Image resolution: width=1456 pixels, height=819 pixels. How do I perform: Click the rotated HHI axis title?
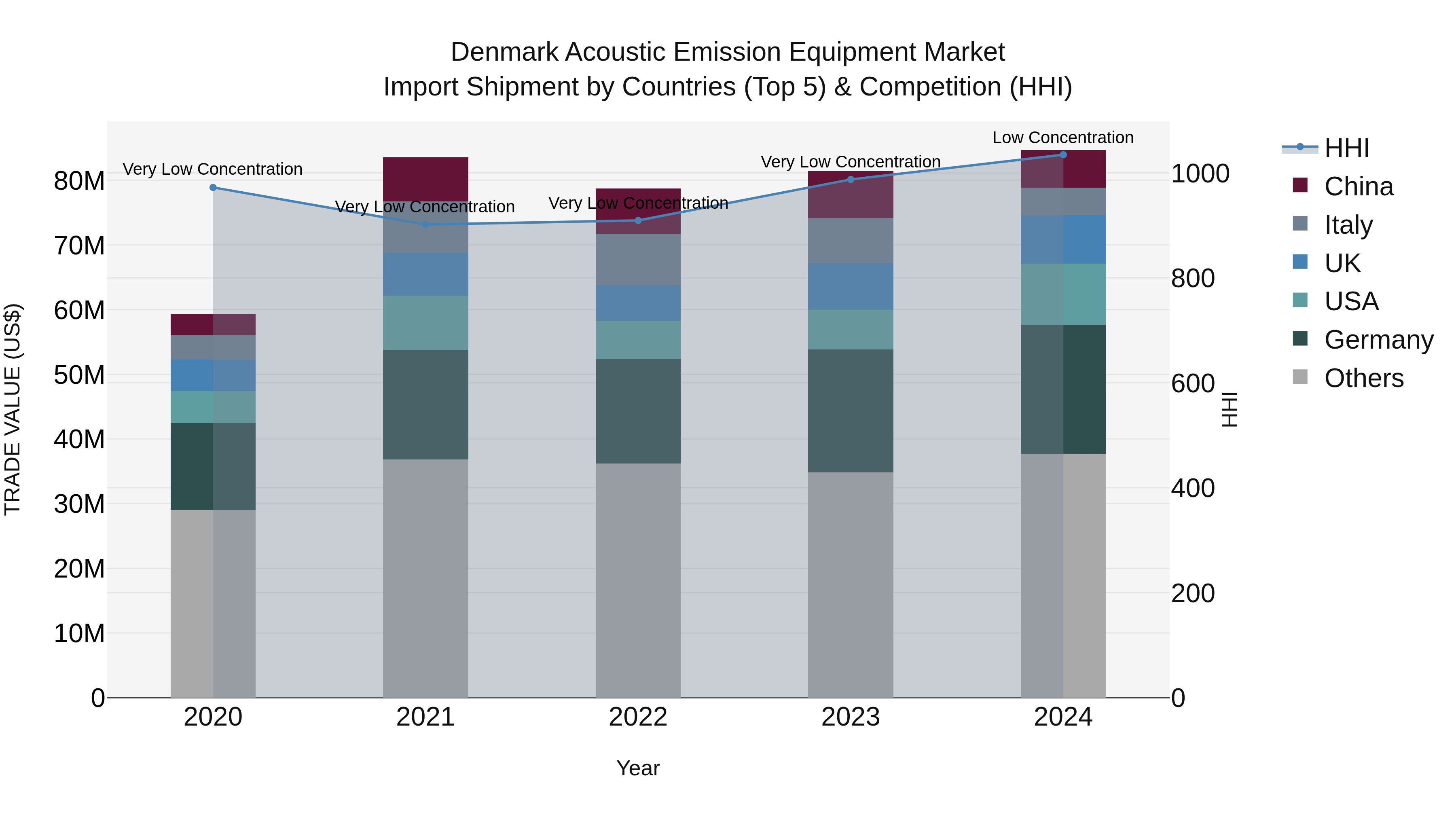[x=1230, y=409]
